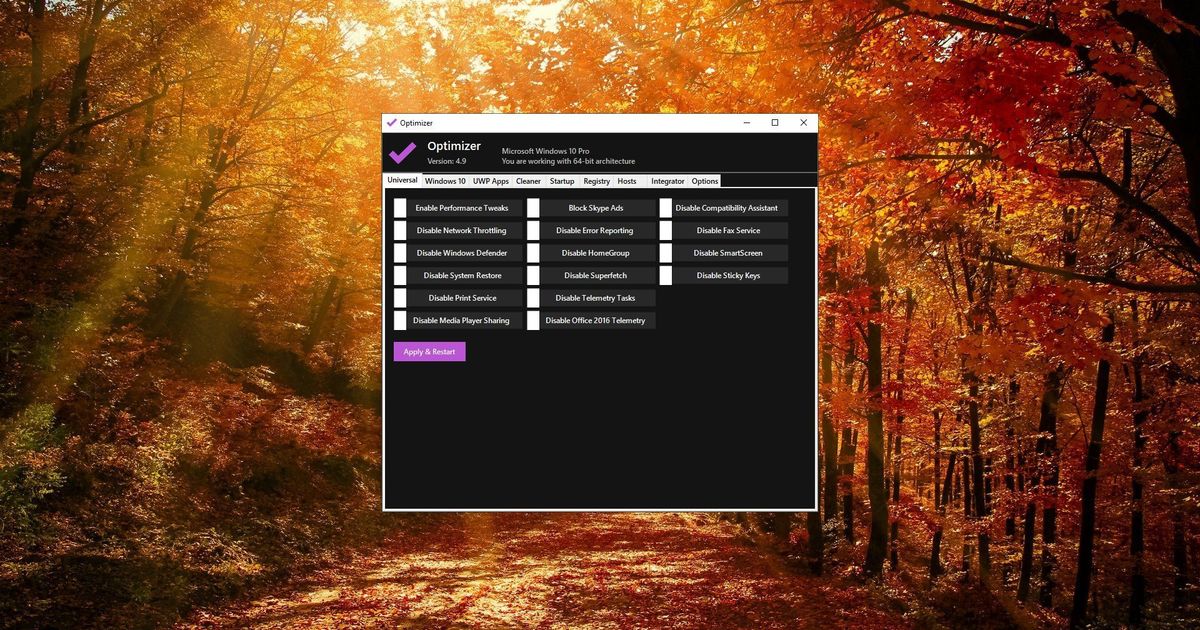Tick the Block Skype Ads checkbox
This screenshot has width=1200, height=630.
click(535, 207)
